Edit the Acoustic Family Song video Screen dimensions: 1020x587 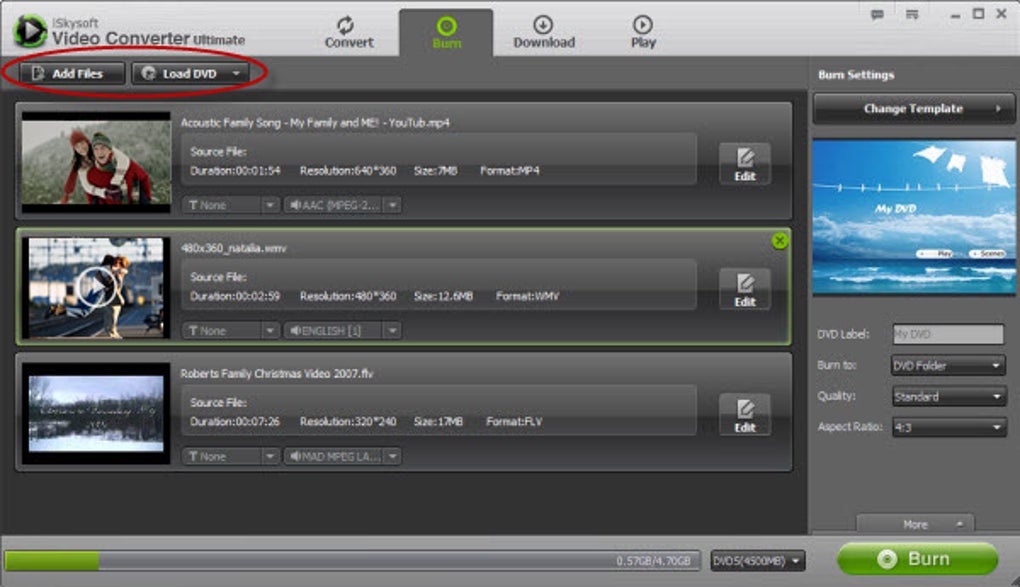(745, 163)
